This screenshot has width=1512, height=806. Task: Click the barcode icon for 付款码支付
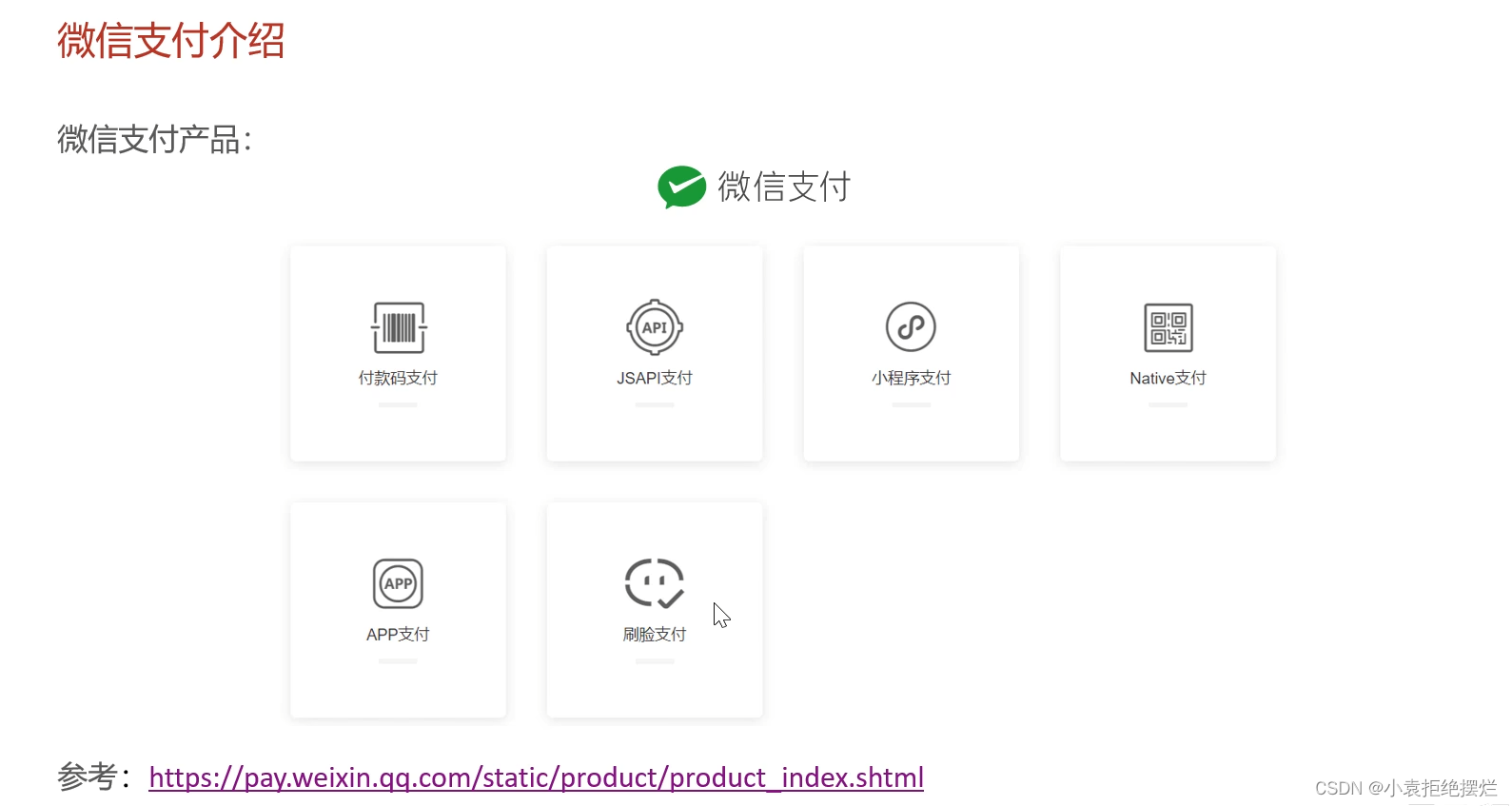click(399, 327)
